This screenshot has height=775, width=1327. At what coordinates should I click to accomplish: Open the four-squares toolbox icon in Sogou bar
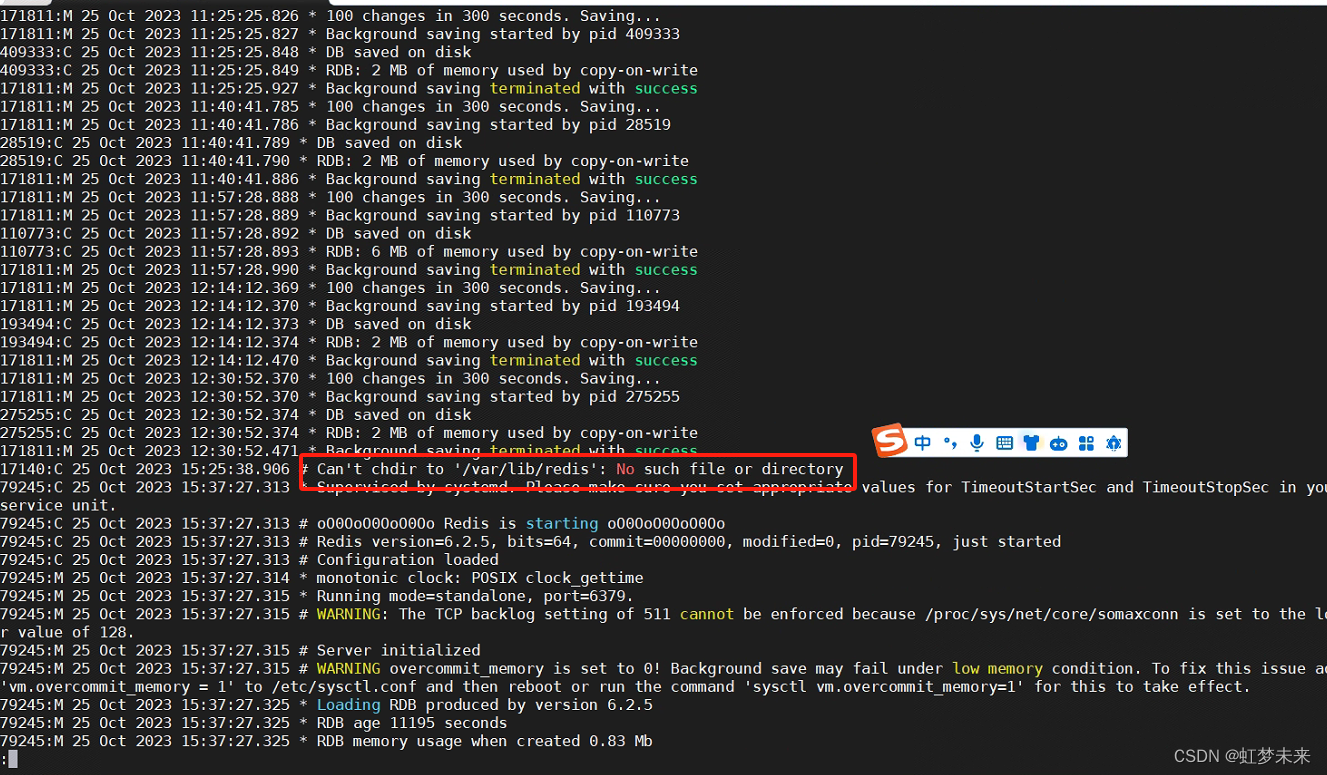(1086, 443)
